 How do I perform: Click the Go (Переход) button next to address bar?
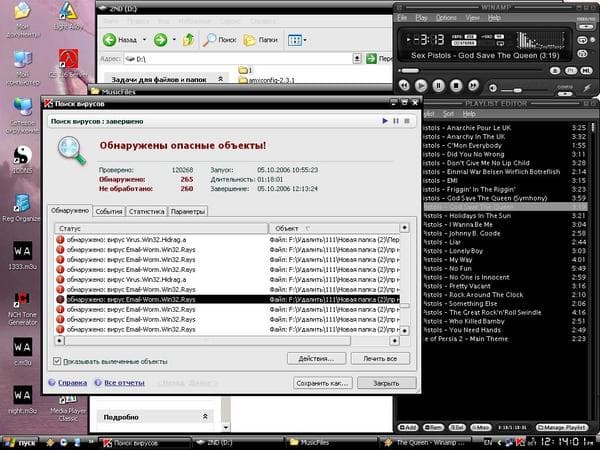coord(379,59)
